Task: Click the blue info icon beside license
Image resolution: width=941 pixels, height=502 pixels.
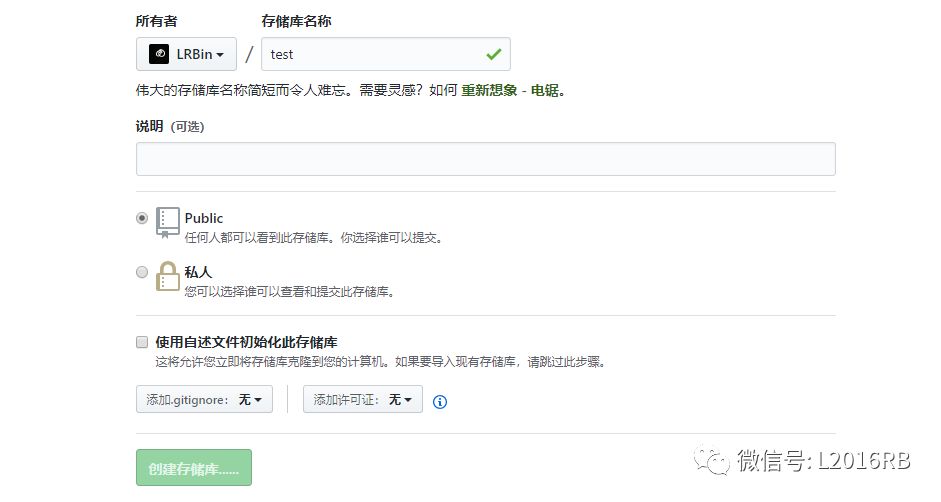Action: click(x=440, y=402)
